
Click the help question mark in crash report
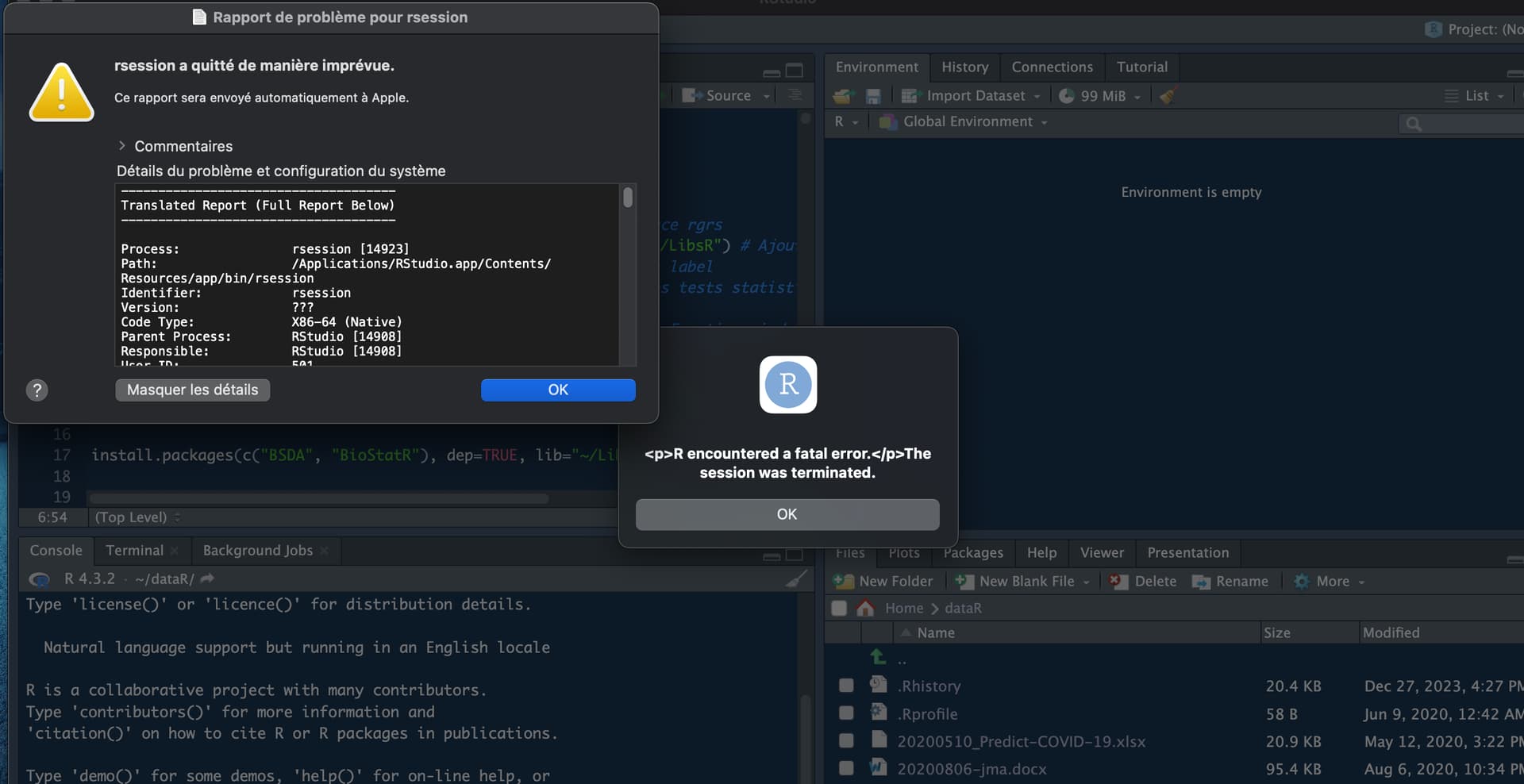pos(37,390)
